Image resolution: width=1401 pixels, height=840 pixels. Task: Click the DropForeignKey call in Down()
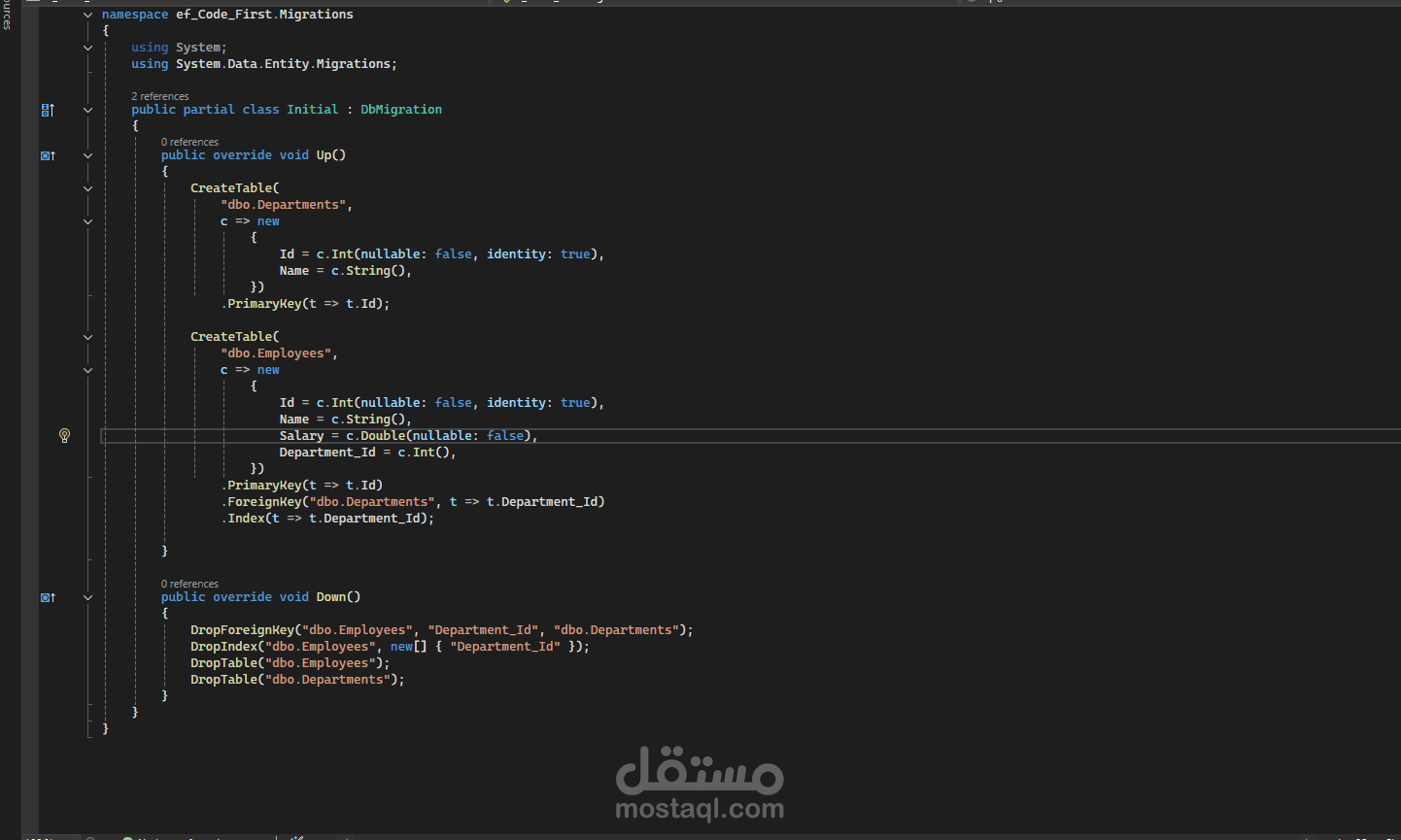pyautogui.click(x=242, y=630)
